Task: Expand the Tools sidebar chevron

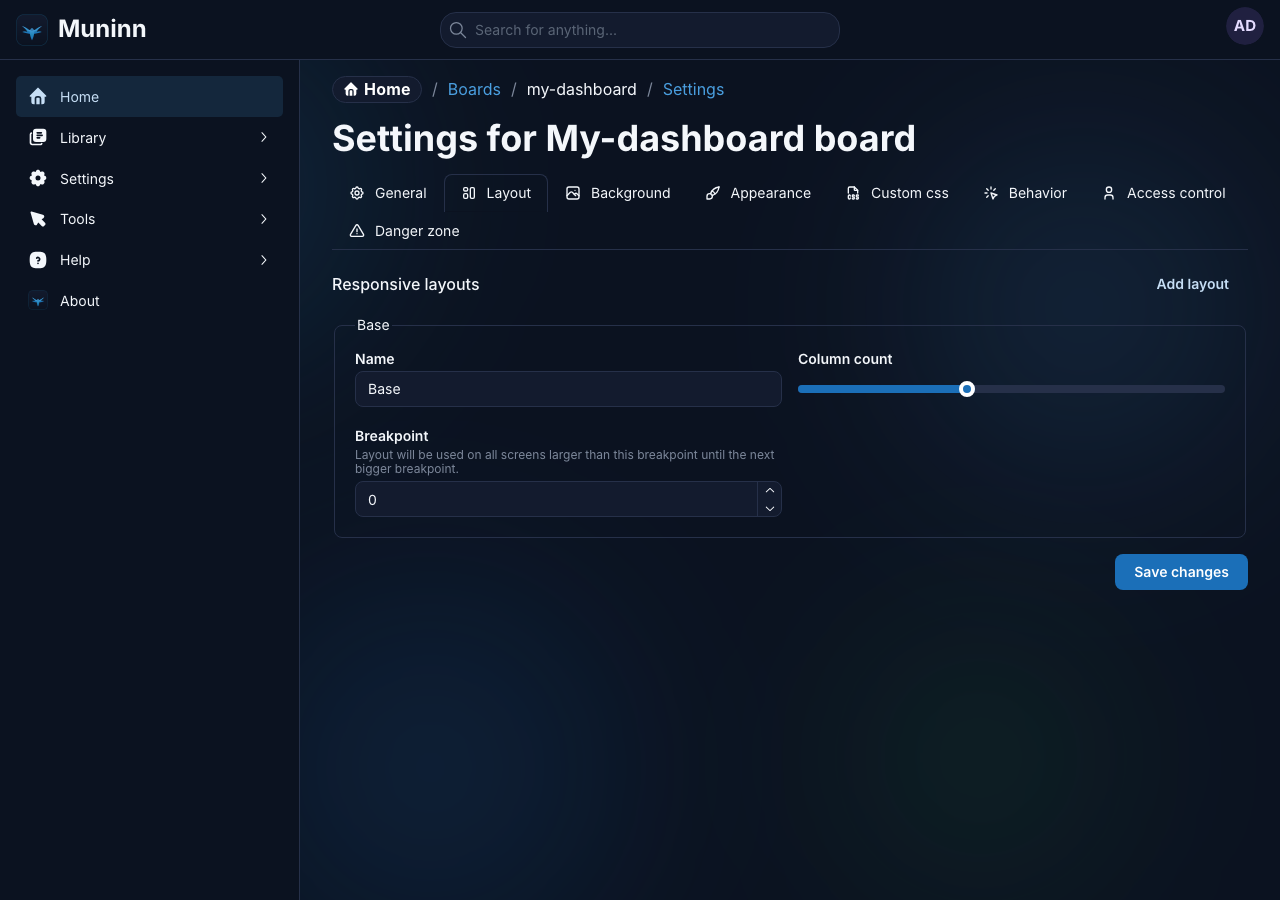Action: 264,219
